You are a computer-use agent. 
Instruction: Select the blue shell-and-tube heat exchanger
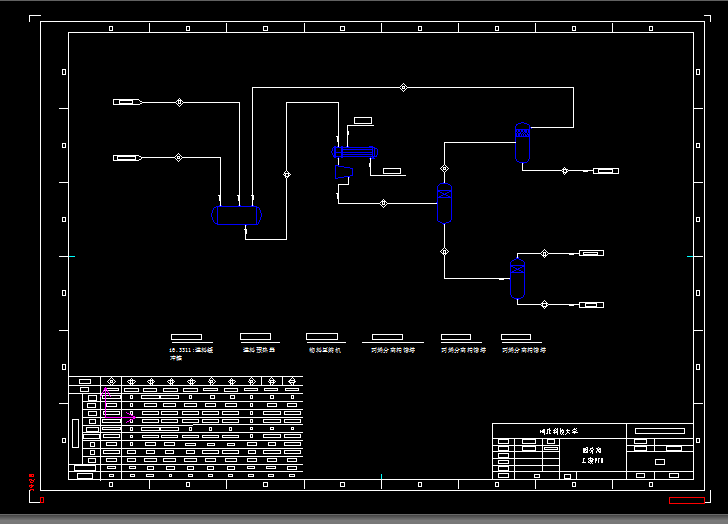pyautogui.click(x=355, y=152)
